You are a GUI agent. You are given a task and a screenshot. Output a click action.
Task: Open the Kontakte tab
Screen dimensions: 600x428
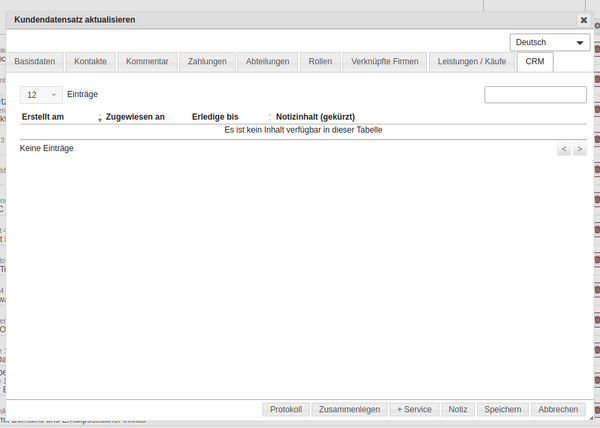click(90, 62)
